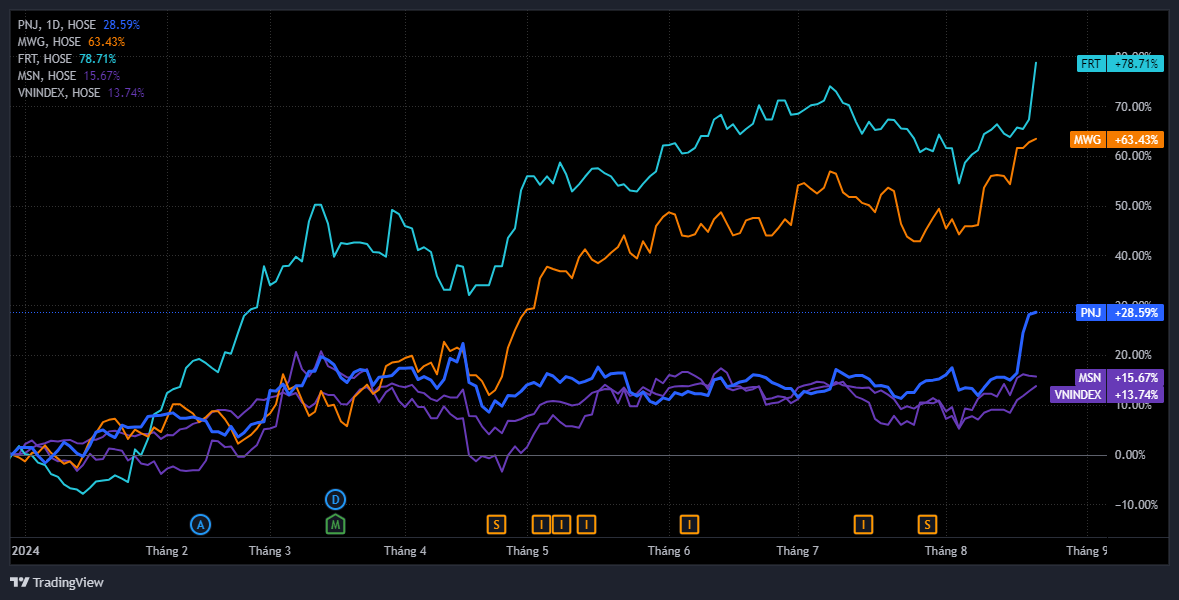1179x600 pixels.
Task: Open the I marker above Tháng 6
Action: tap(689, 524)
